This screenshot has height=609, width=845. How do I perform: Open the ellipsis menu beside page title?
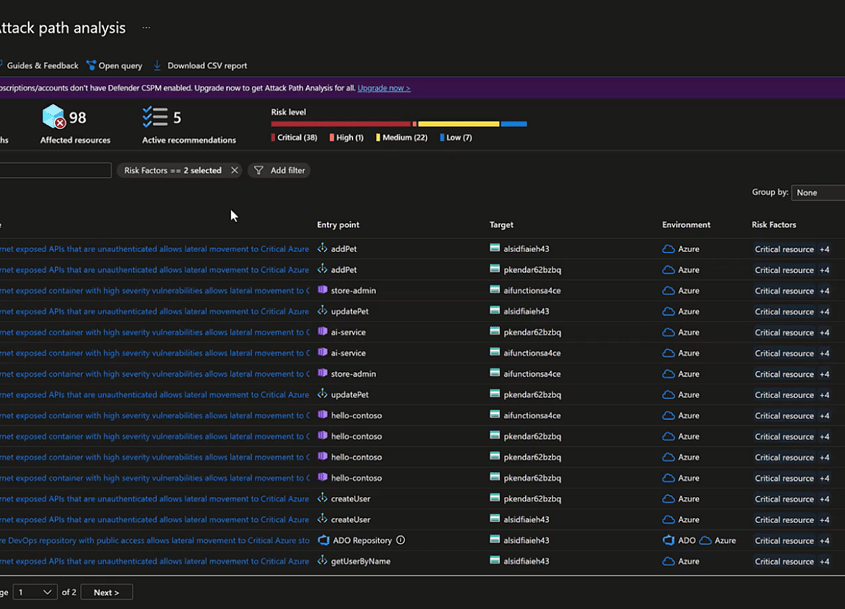(146, 28)
